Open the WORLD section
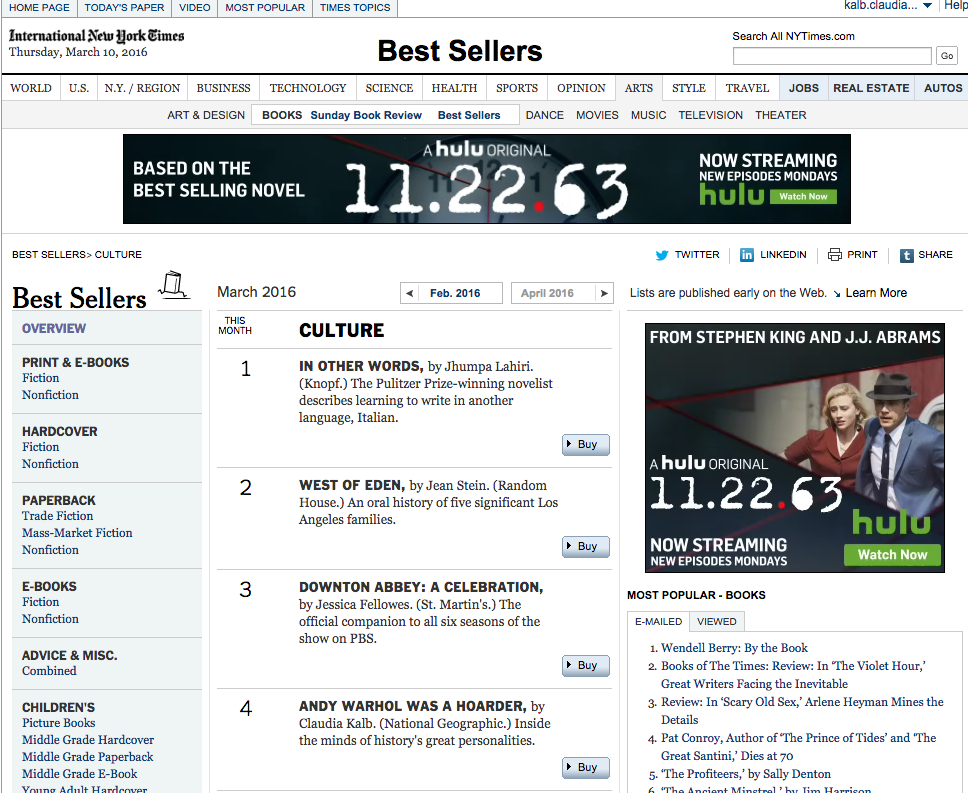 pyautogui.click(x=31, y=88)
